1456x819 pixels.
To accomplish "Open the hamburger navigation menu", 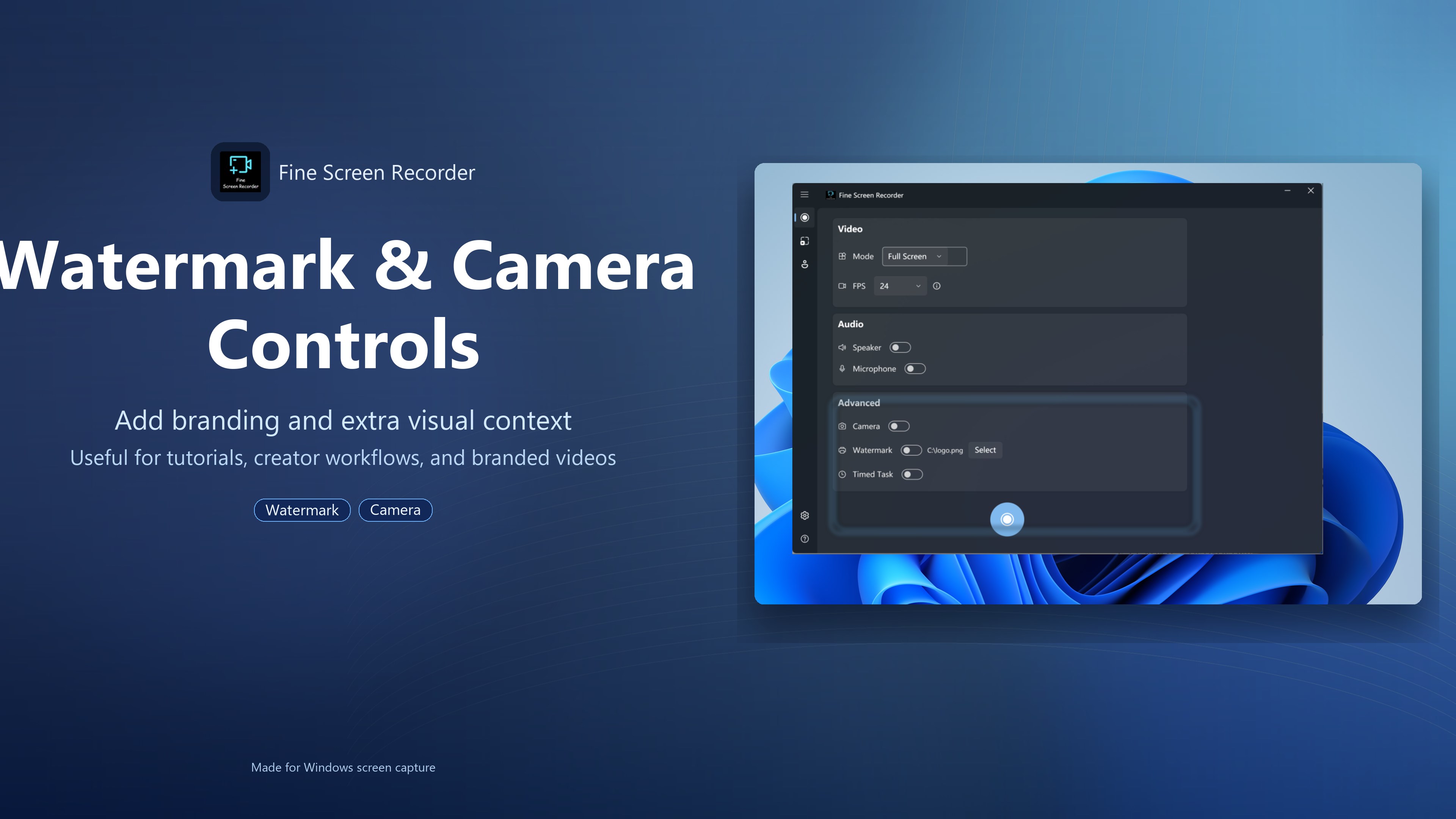I will pyautogui.click(x=804, y=195).
